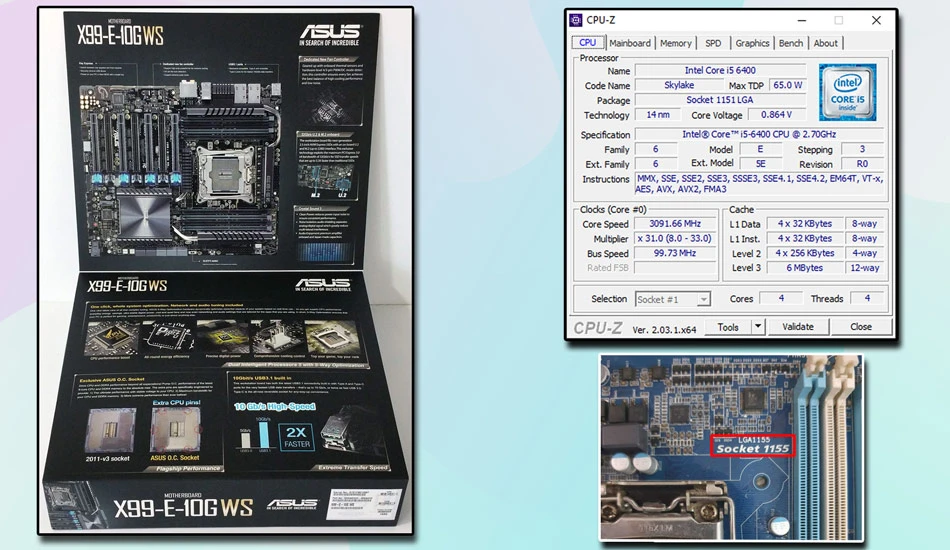Click the Socket 1155 motherboard photo
The width and height of the screenshot is (950, 550).
tap(731, 448)
